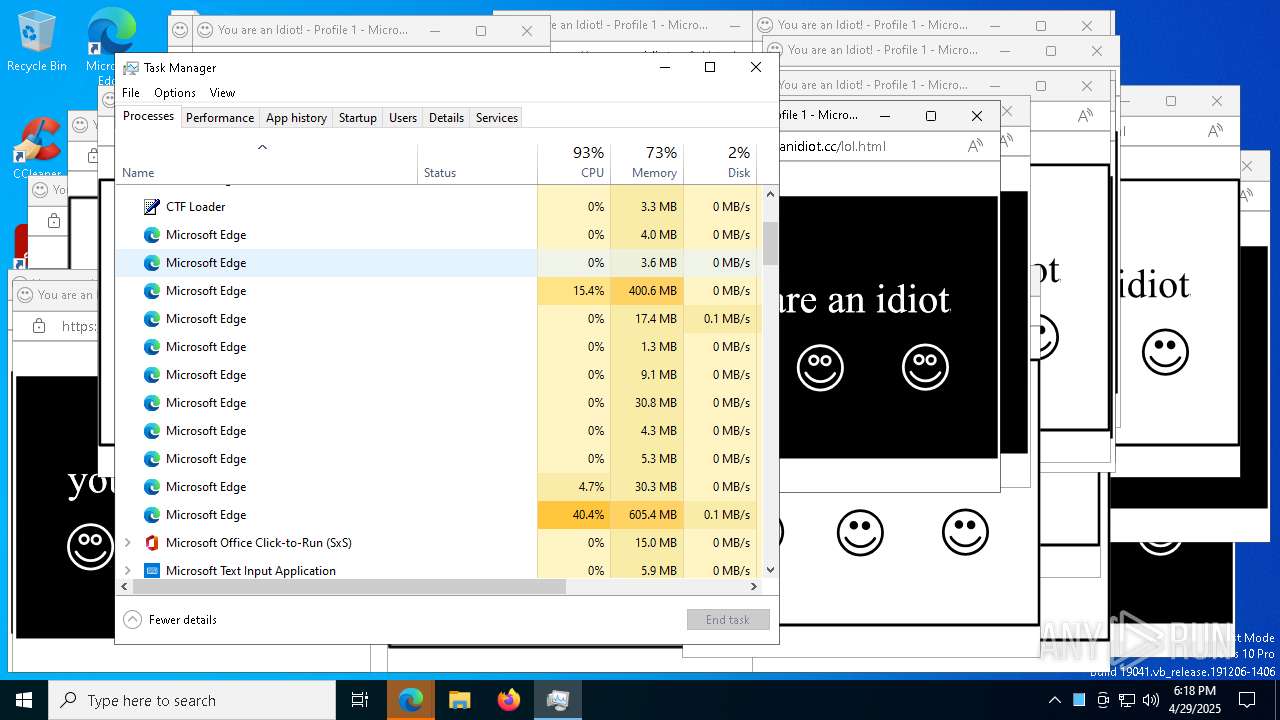Click the Microsoft Text Input Application icon
This screenshot has height=720, width=1280.
click(x=152, y=570)
